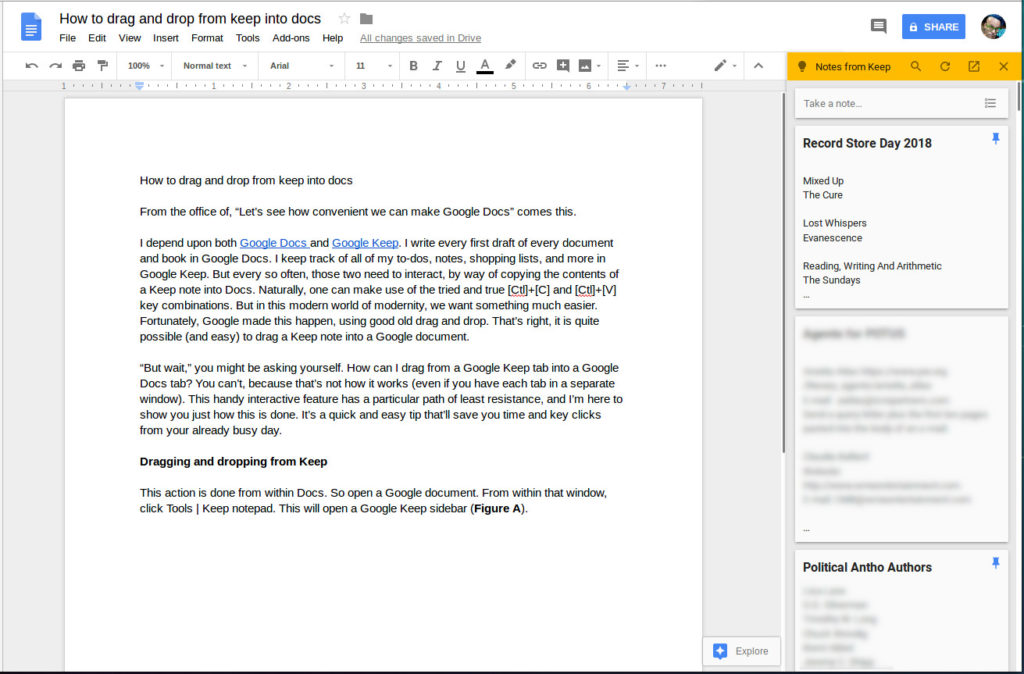Toggle bold formatting in the toolbar
Image resolution: width=1024 pixels, height=674 pixels.
413,65
